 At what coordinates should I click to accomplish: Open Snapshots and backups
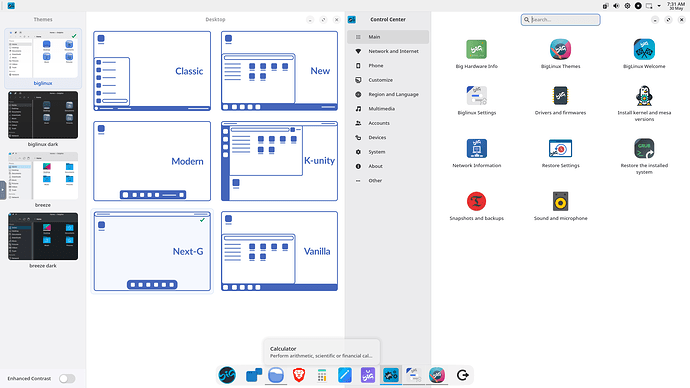[477, 206]
